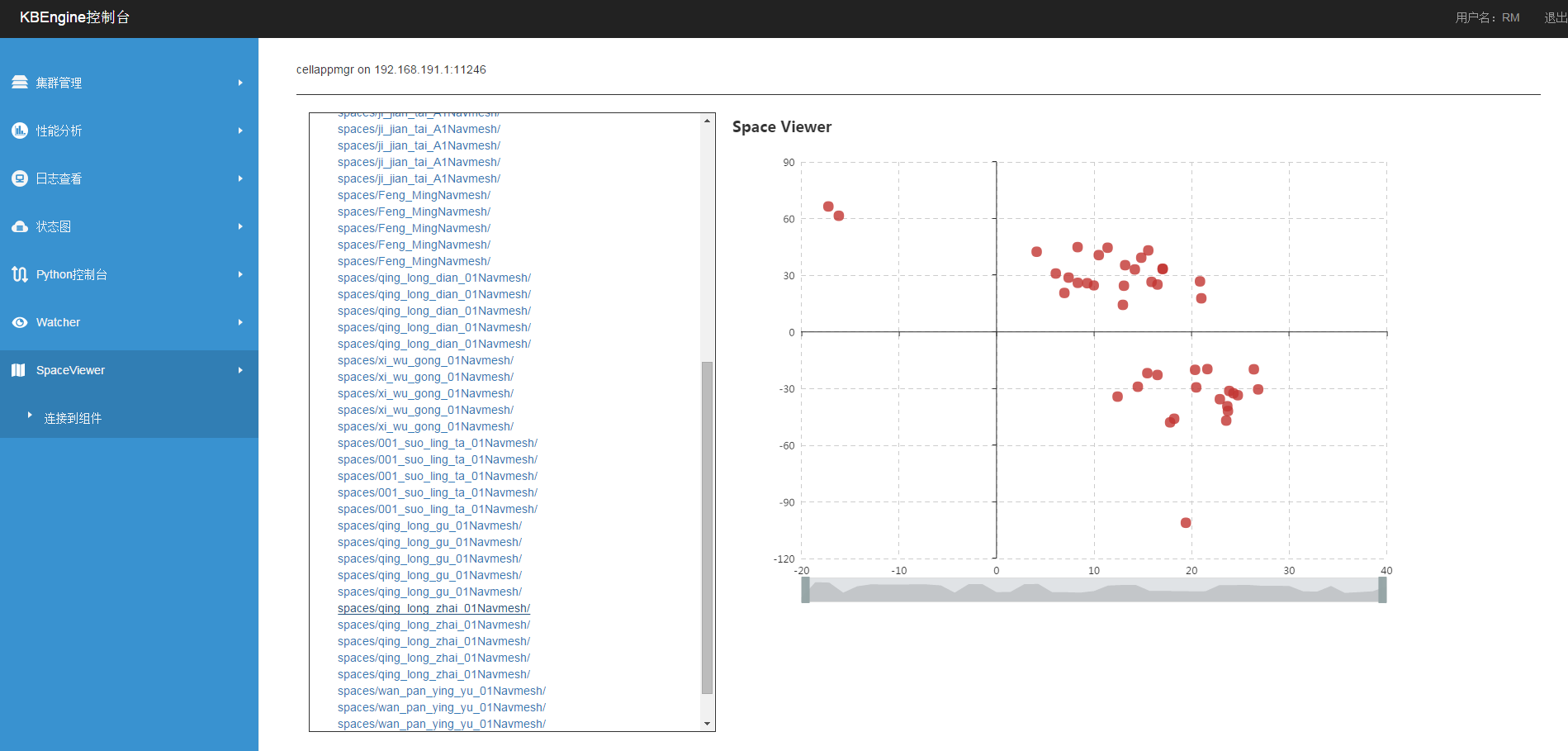The height and width of the screenshot is (751, 1568).
Task: Click the 性能分析 bar chart icon
Action: (x=20, y=131)
